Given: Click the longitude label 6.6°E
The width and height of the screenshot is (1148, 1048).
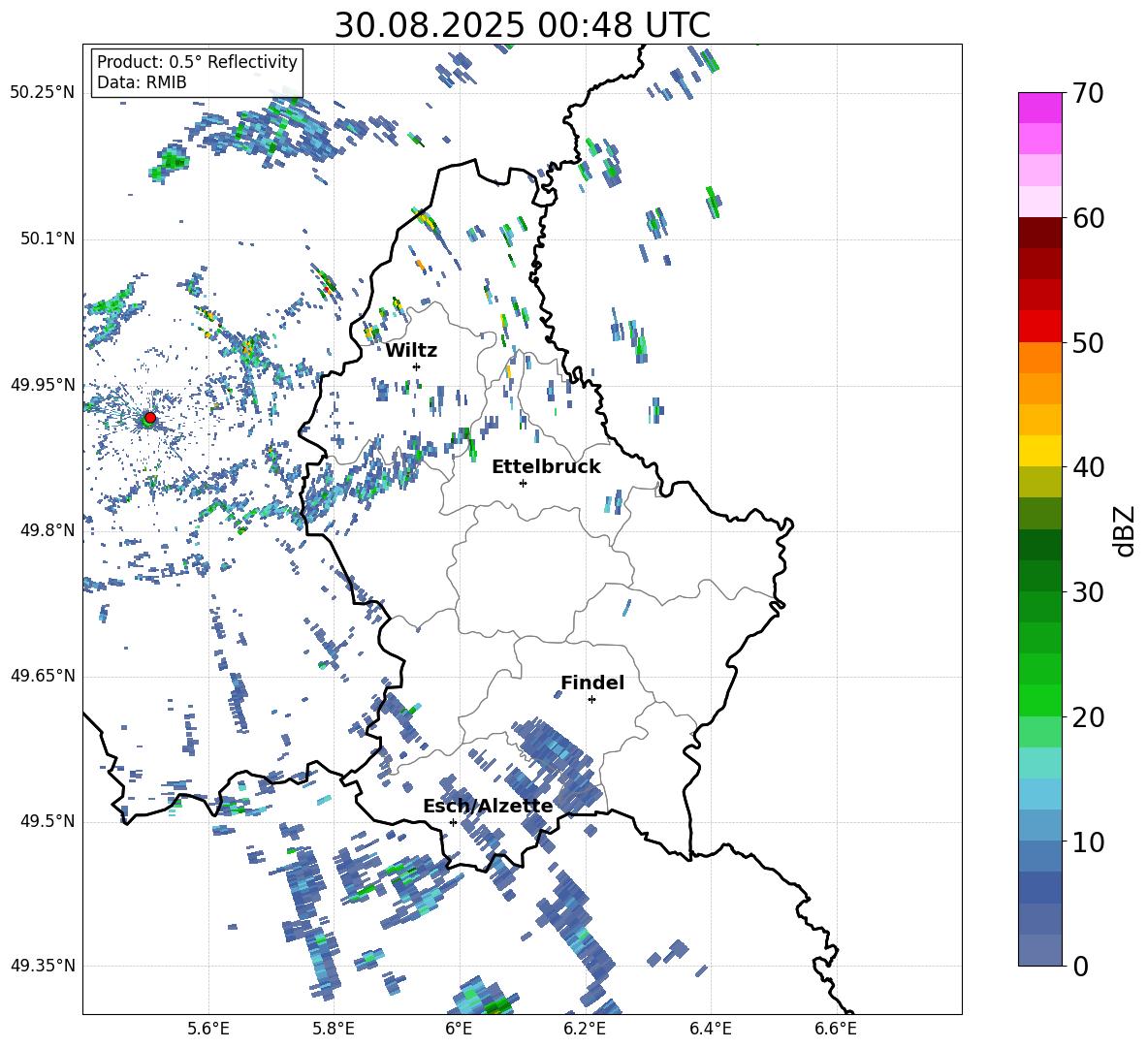Looking at the screenshot, I should (836, 1029).
